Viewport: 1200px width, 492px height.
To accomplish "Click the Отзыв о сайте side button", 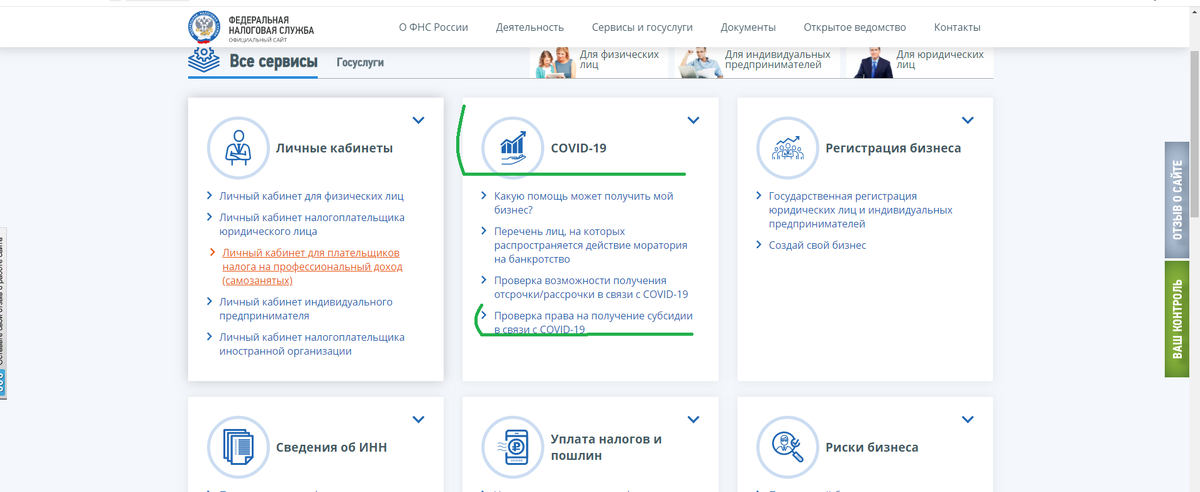I will [x=1177, y=200].
